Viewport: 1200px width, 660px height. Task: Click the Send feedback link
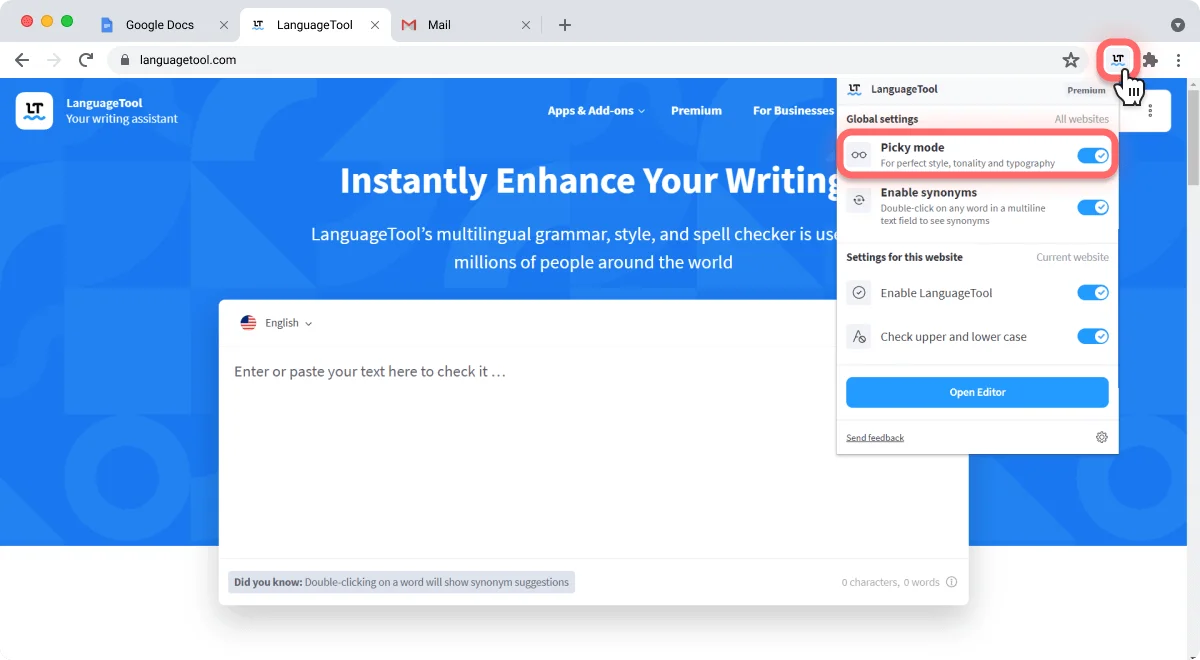874,437
